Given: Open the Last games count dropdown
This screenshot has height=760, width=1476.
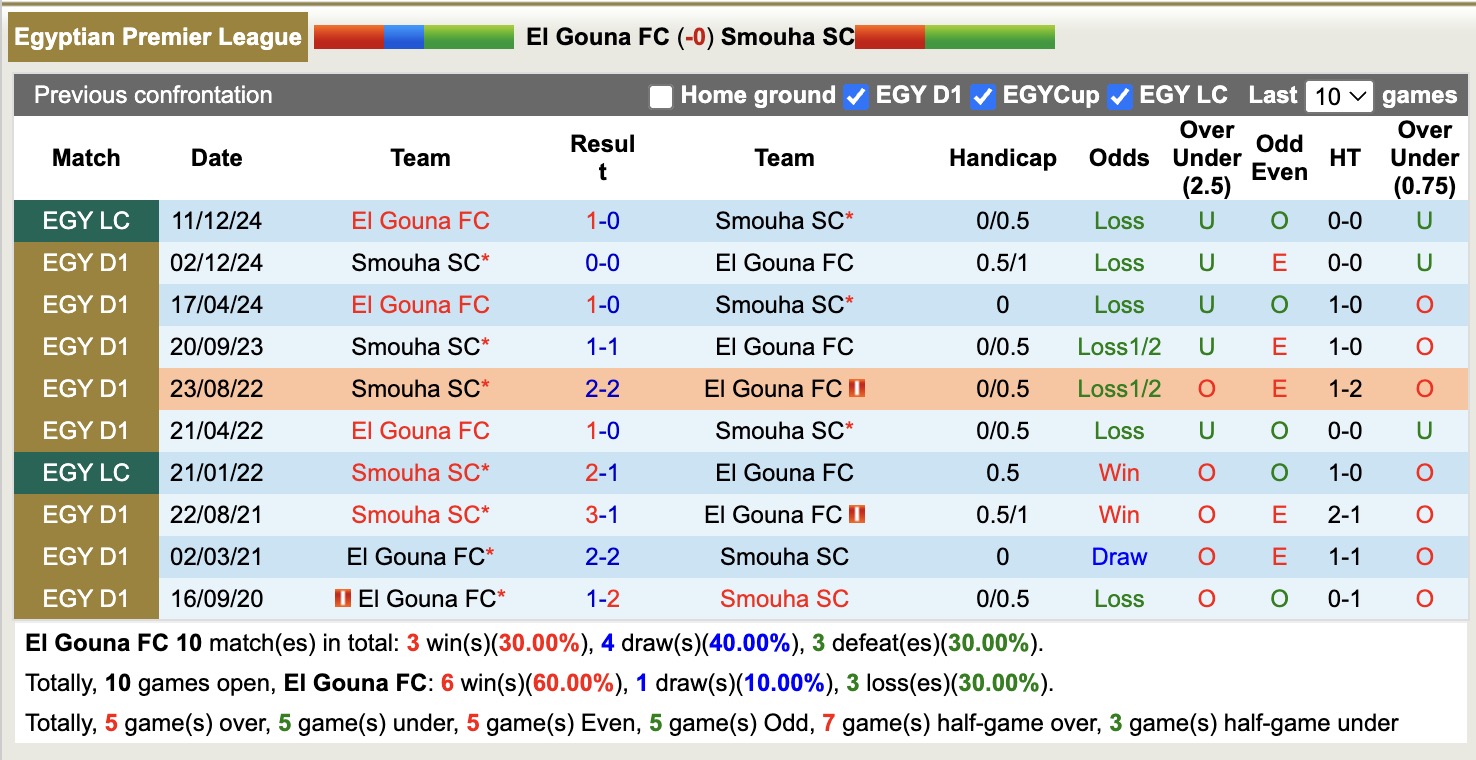Looking at the screenshot, I should coord(1339,95).
